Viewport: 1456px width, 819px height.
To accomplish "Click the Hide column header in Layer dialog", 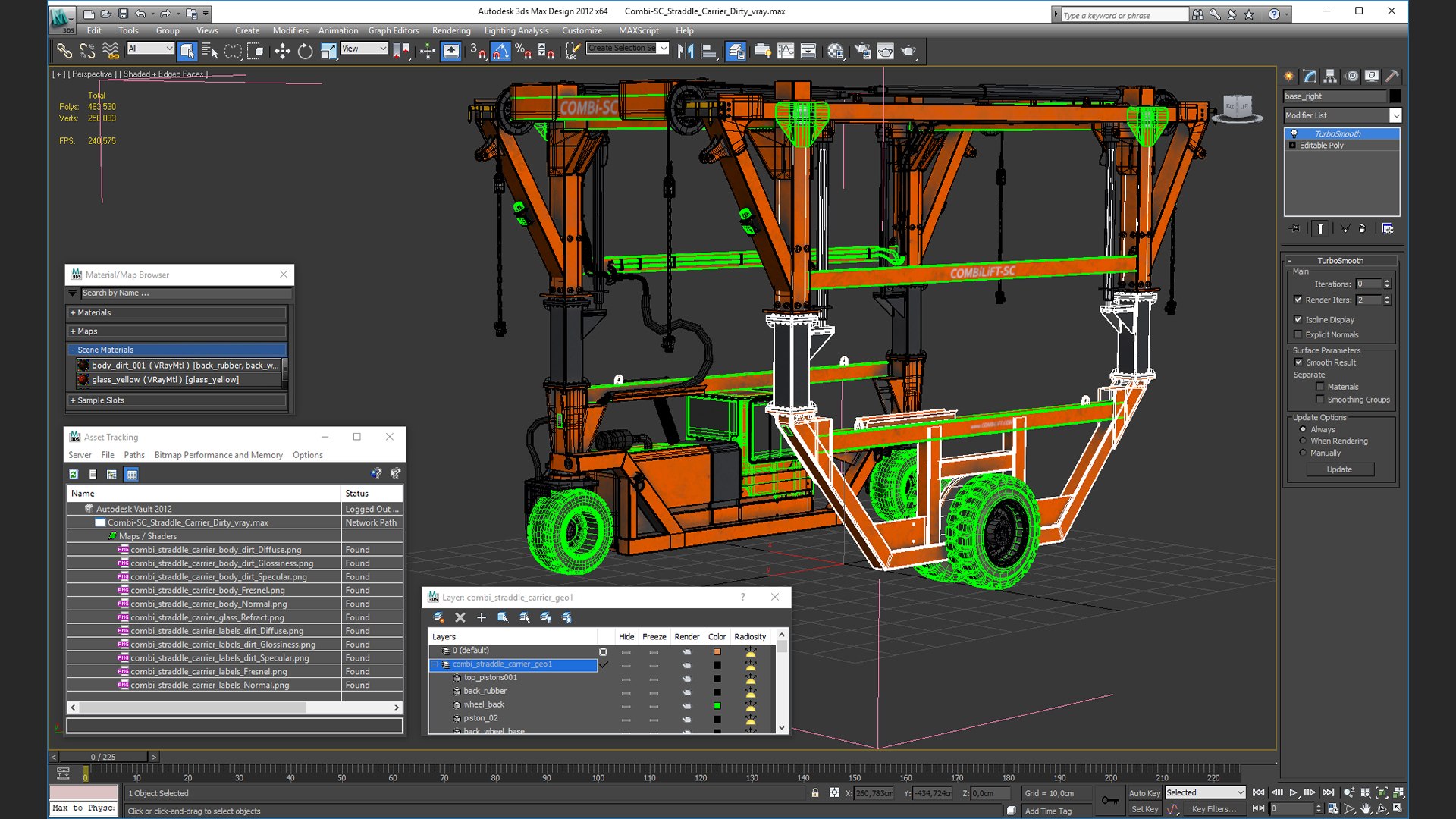I will pyautogui.click(x=626, y=637).
